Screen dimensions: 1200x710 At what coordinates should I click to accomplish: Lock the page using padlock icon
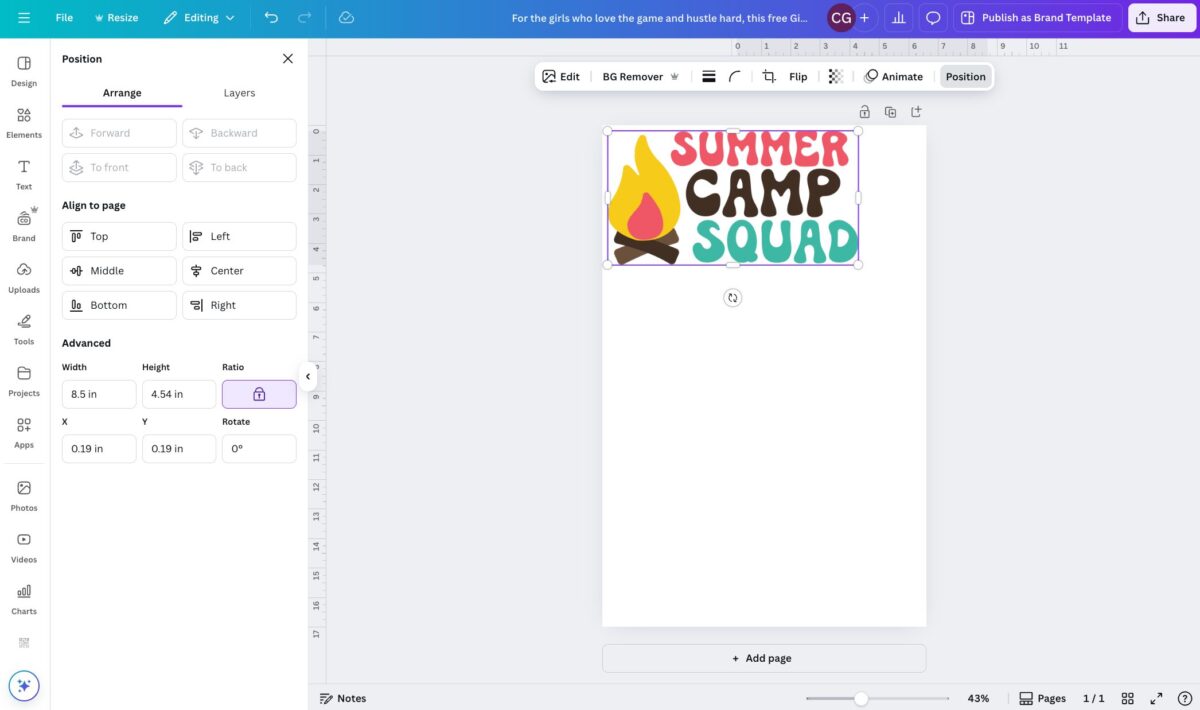[864, 112]
